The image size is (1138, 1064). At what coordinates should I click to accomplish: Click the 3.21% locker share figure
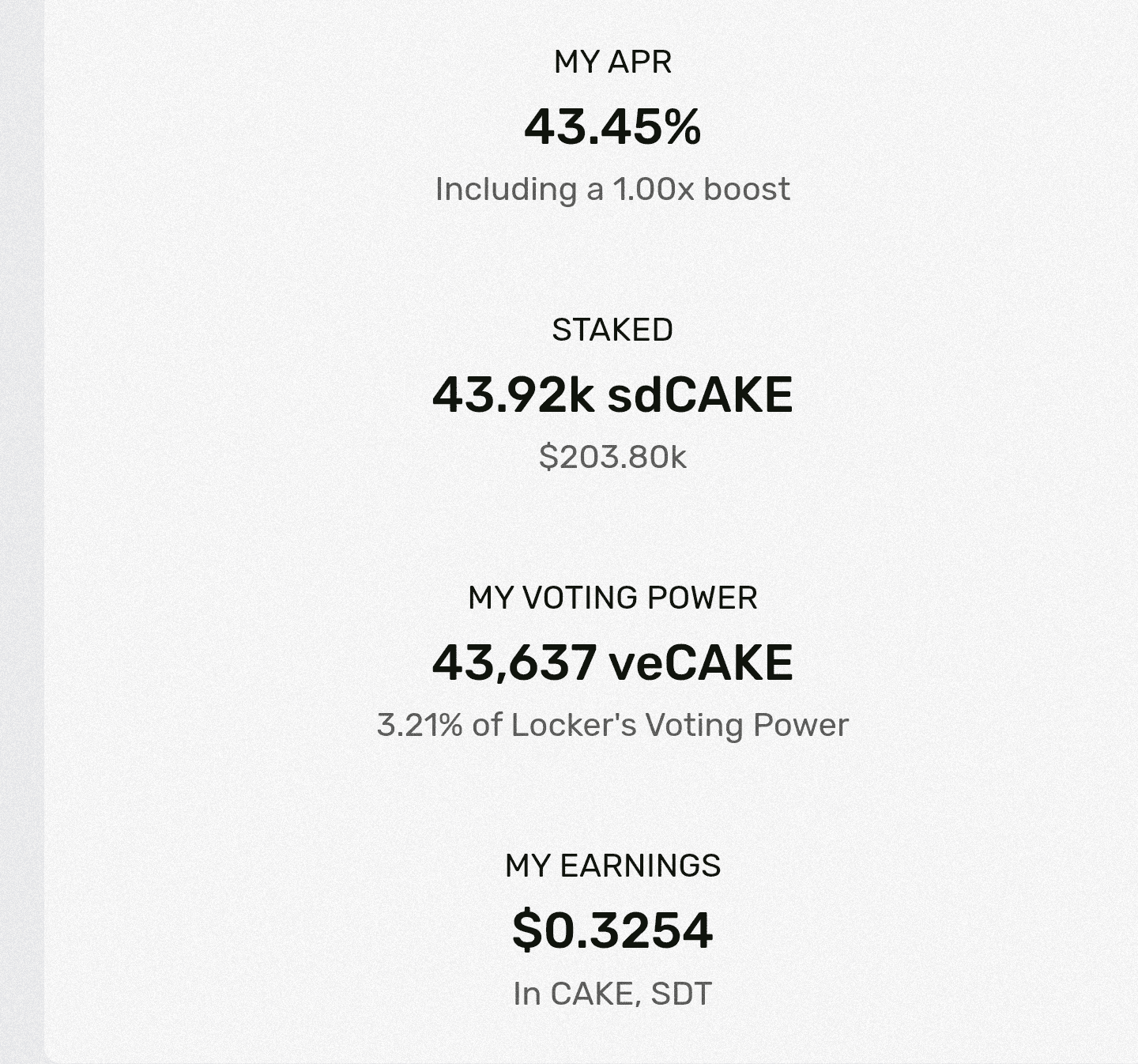pyautogui.click(x=420, y=725)
